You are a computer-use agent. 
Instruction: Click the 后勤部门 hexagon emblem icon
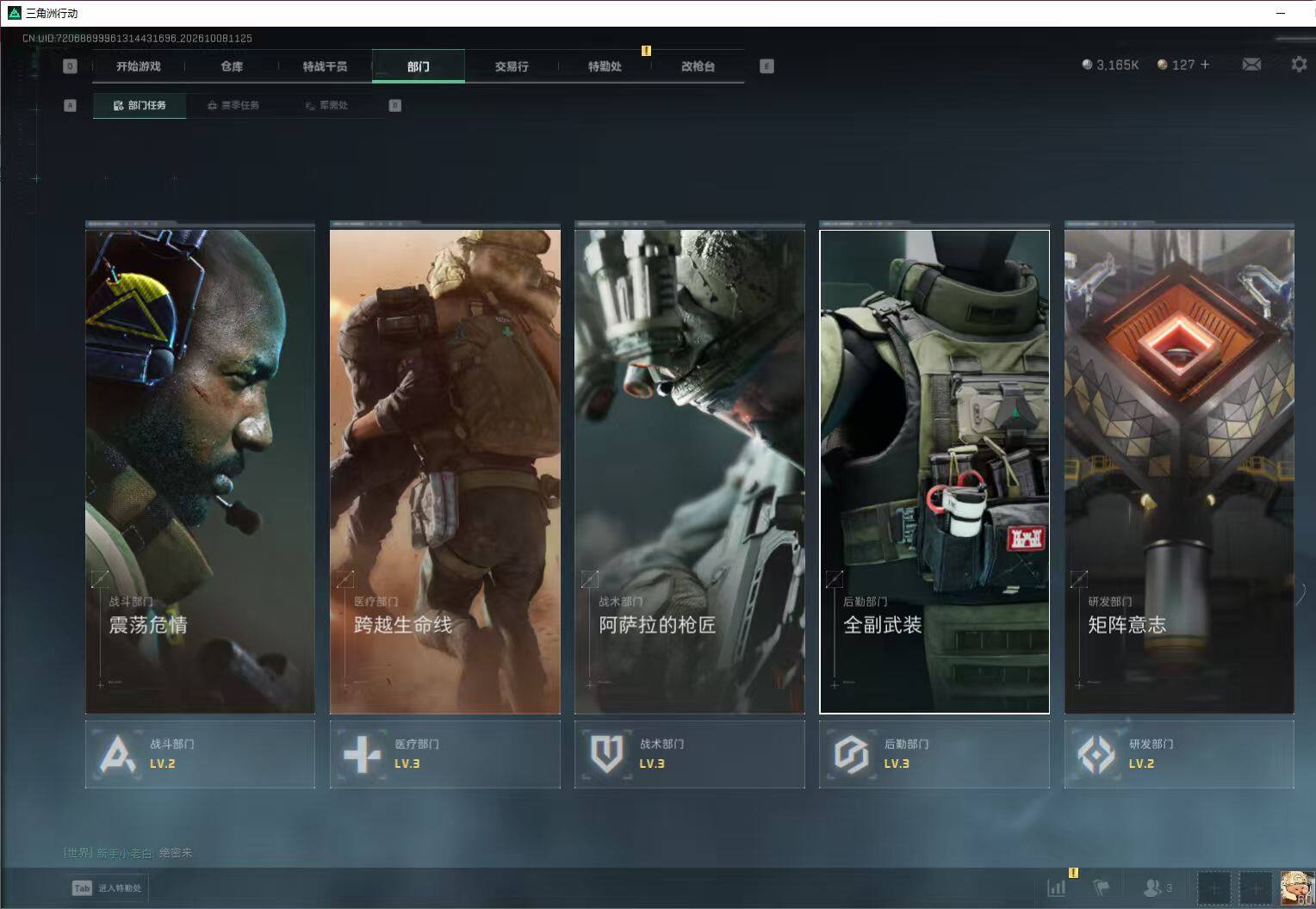coord(851,755)
